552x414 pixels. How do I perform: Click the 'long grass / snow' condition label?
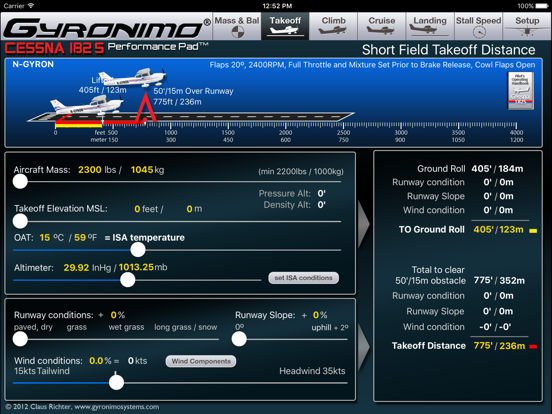tap(186, 327)
